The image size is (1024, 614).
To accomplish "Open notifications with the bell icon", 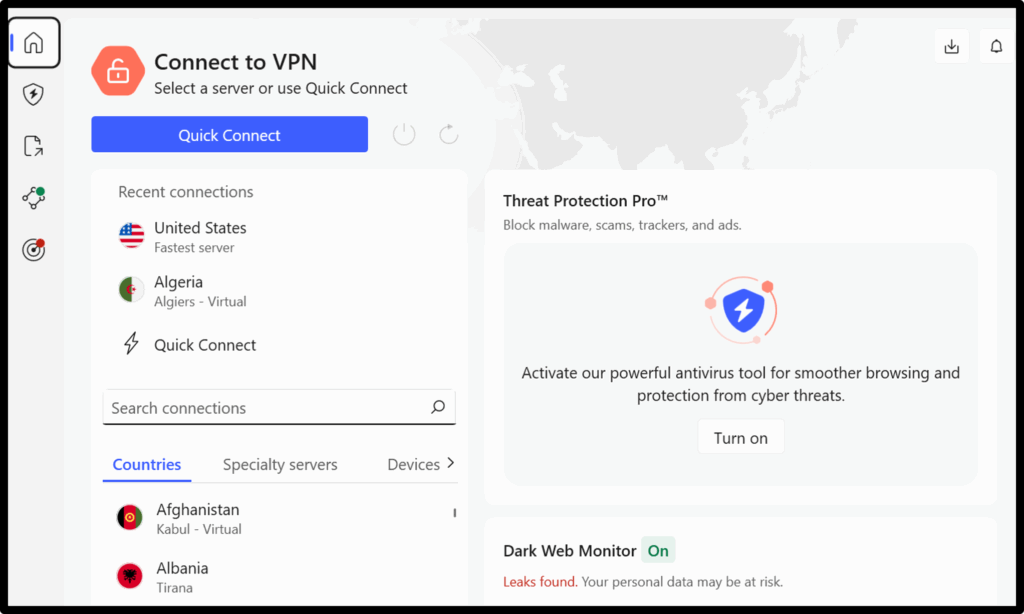I will pos(996,45).
